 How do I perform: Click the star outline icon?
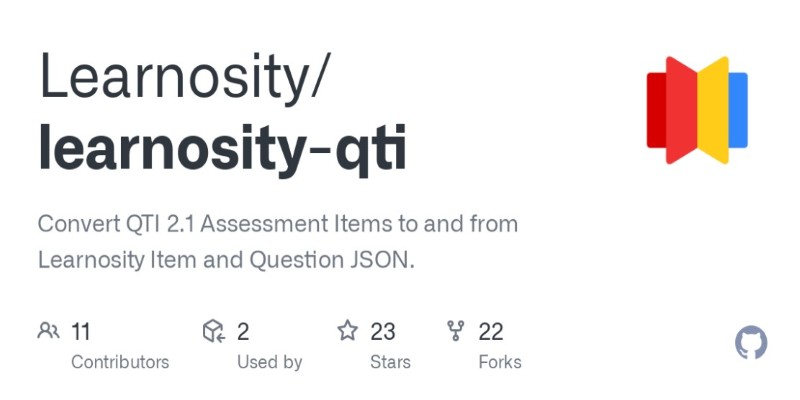[348, 331]
